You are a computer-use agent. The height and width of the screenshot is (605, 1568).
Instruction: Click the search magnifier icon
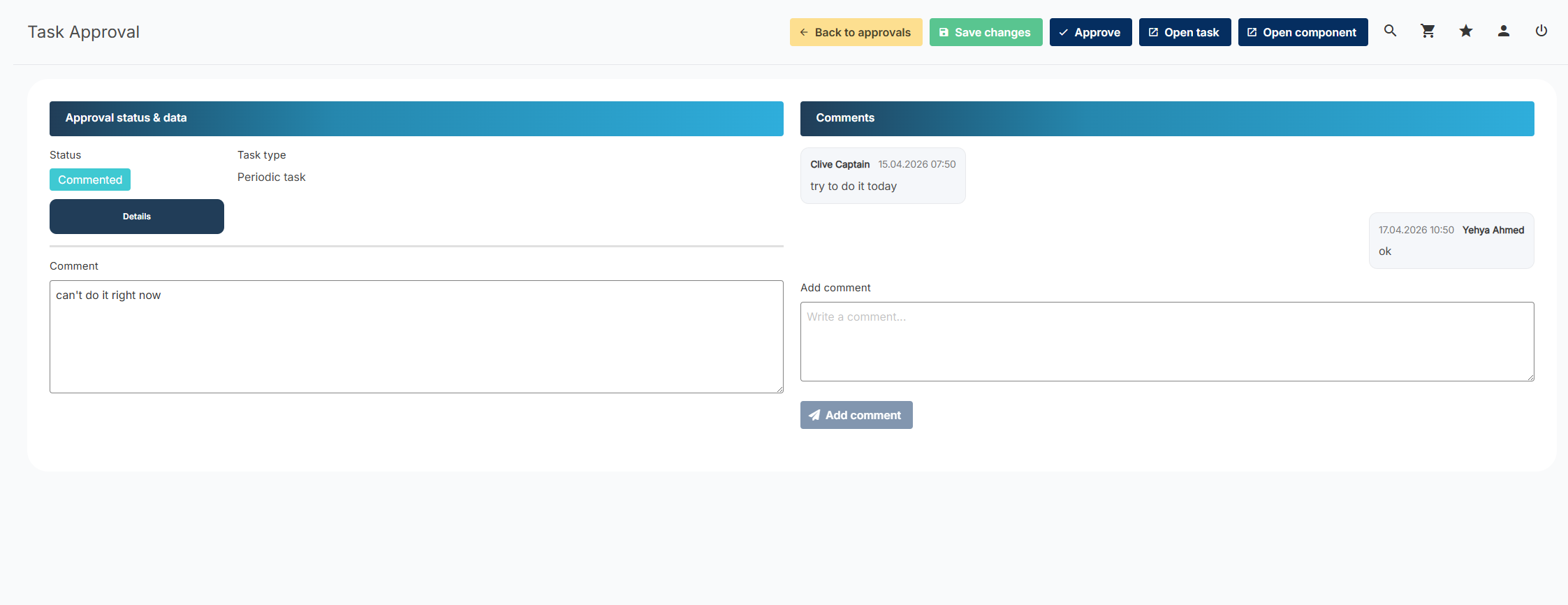[x=1390, y=31]
